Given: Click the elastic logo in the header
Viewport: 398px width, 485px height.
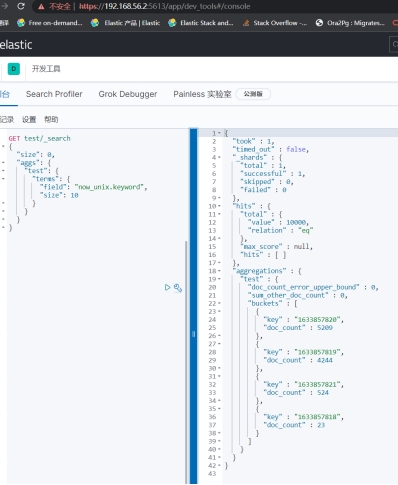Looking at the screenshot, I should click(x=16, y=45).
